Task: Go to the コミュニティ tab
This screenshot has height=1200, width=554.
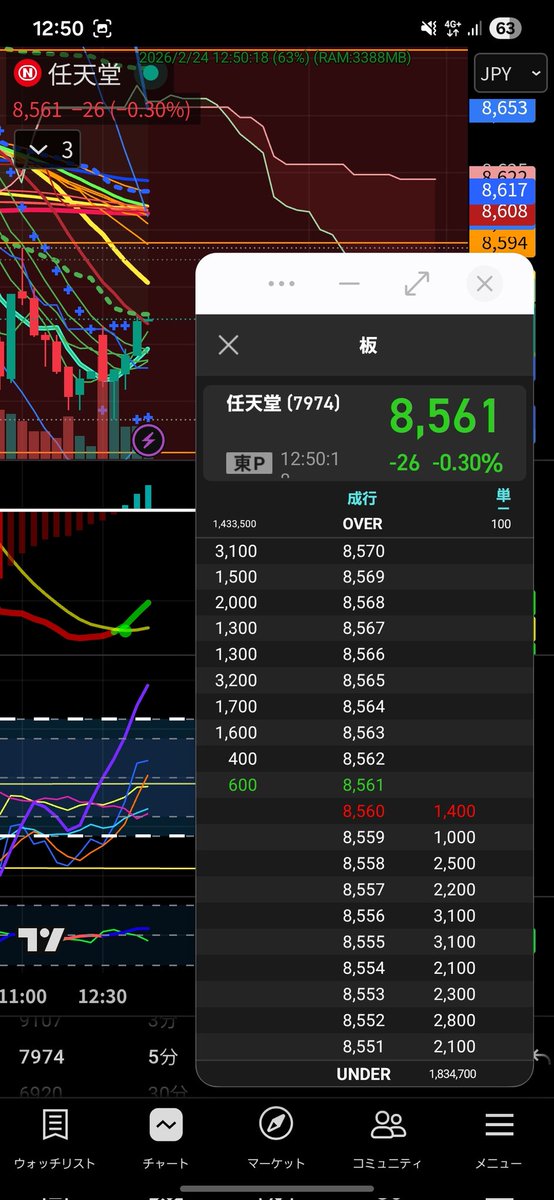Action: [x=387, y=1139]
